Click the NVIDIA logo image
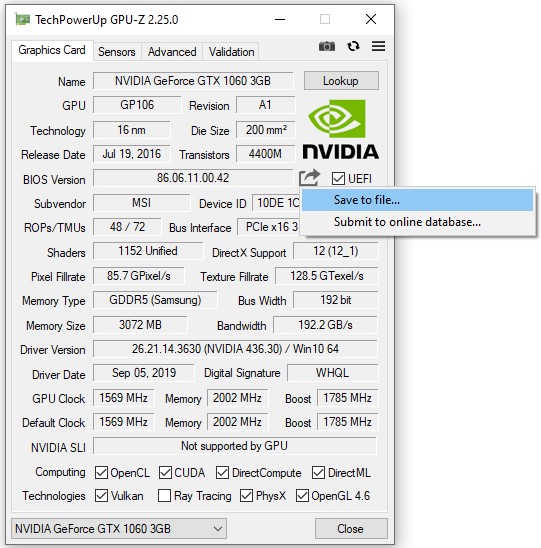Image resolution: width=541 pixels, height=548 pixels. (340, 129)
